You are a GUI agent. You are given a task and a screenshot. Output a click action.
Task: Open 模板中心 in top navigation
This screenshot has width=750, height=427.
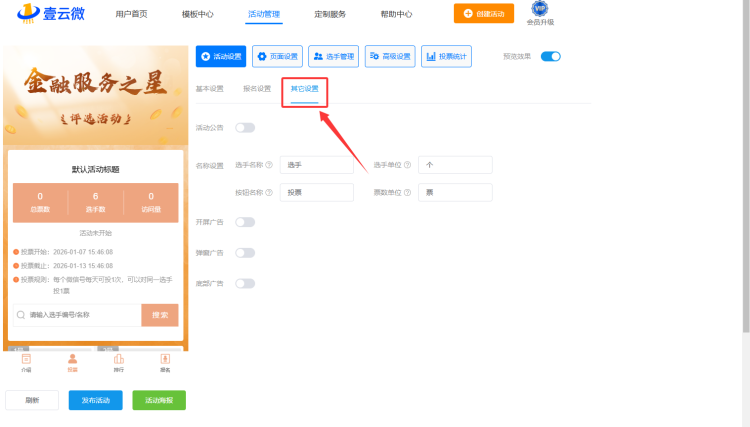pos(197,14)
